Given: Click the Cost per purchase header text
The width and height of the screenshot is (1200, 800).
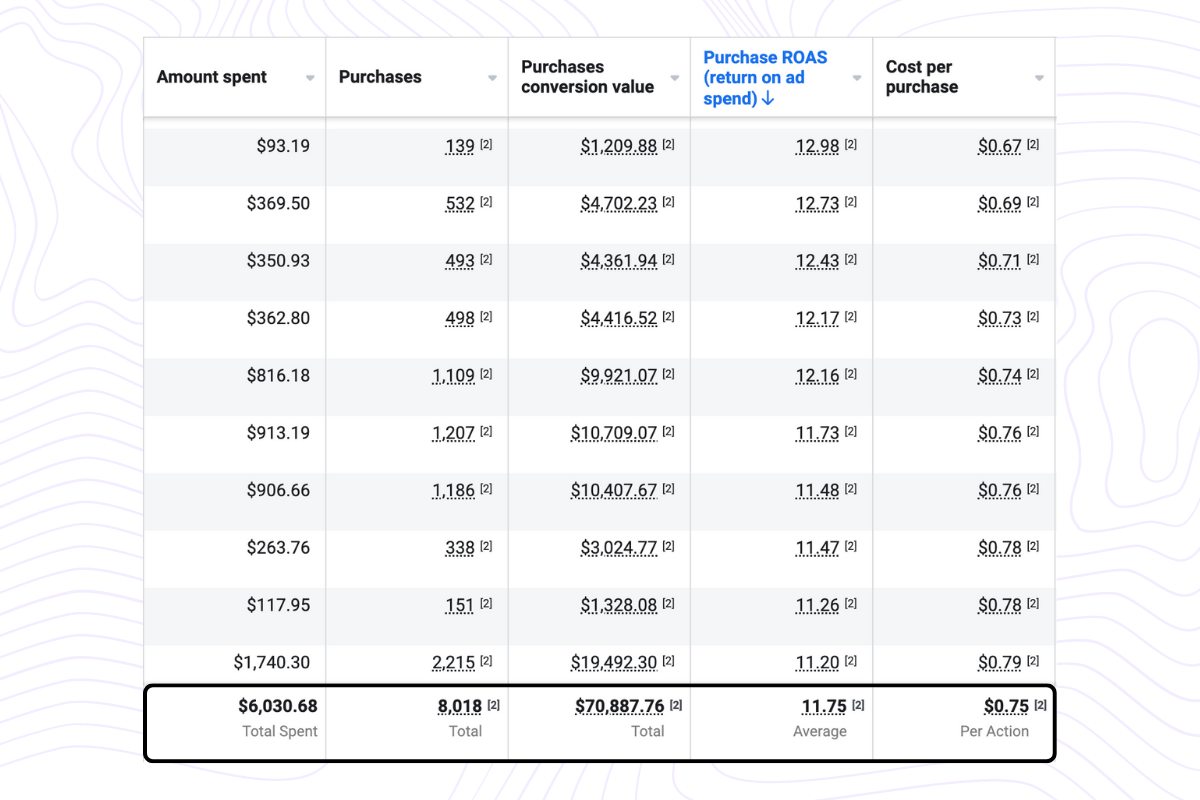Looking at the screenshot, I should click(921, 77).
